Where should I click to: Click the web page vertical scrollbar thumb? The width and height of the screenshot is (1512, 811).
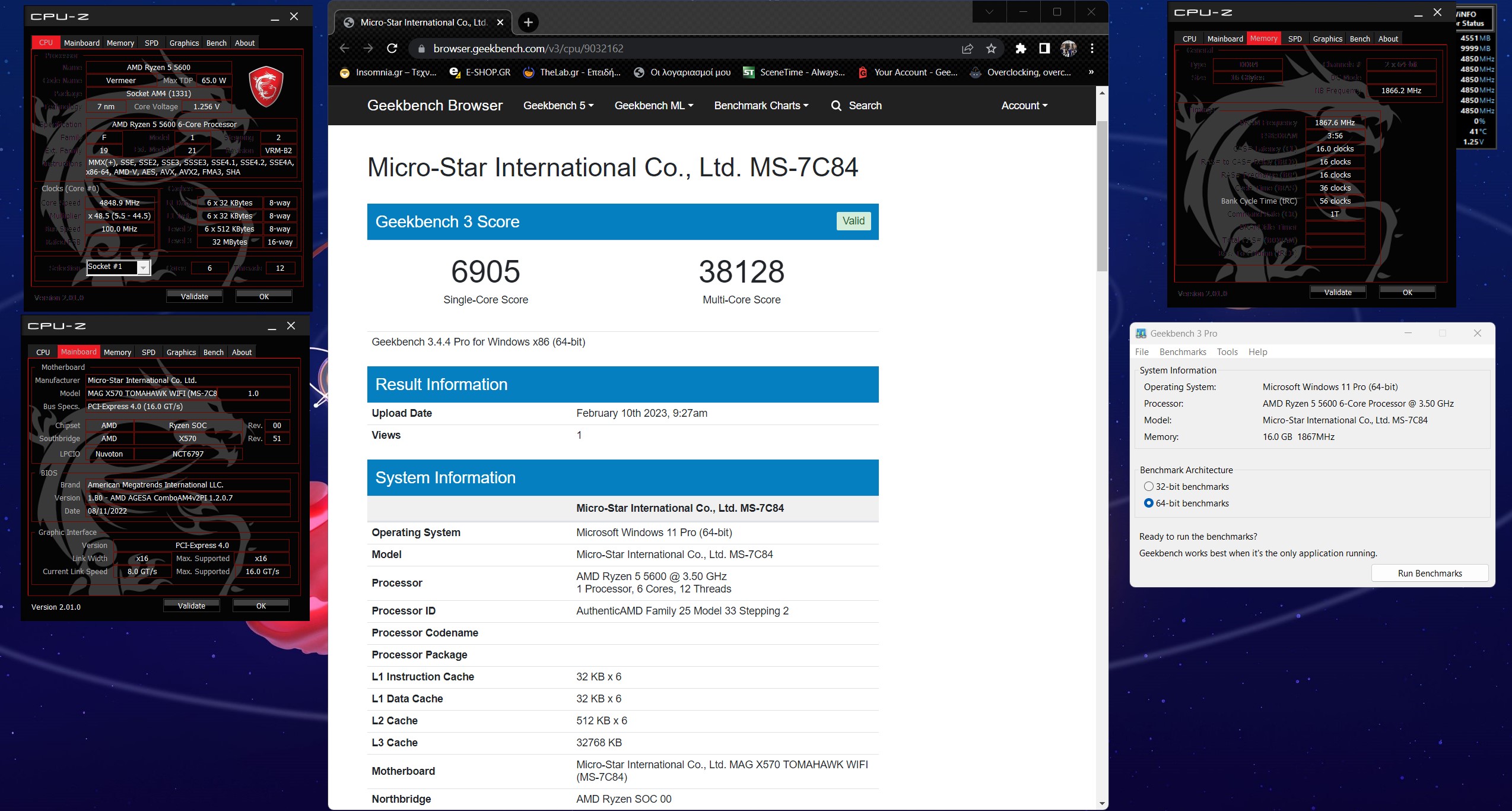1102,196
